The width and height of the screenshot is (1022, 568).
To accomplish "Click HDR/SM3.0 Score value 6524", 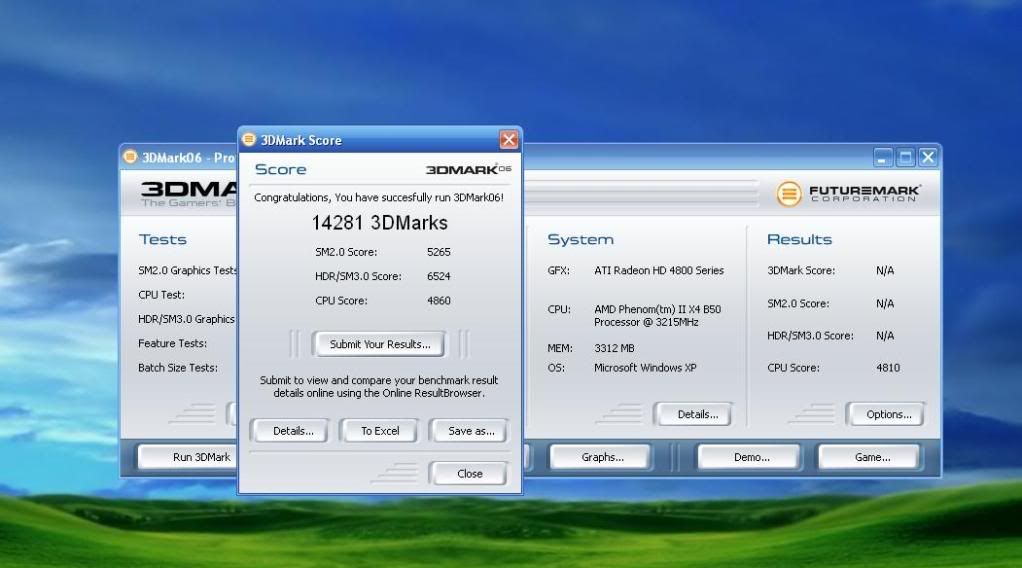I will coord(439,277).
